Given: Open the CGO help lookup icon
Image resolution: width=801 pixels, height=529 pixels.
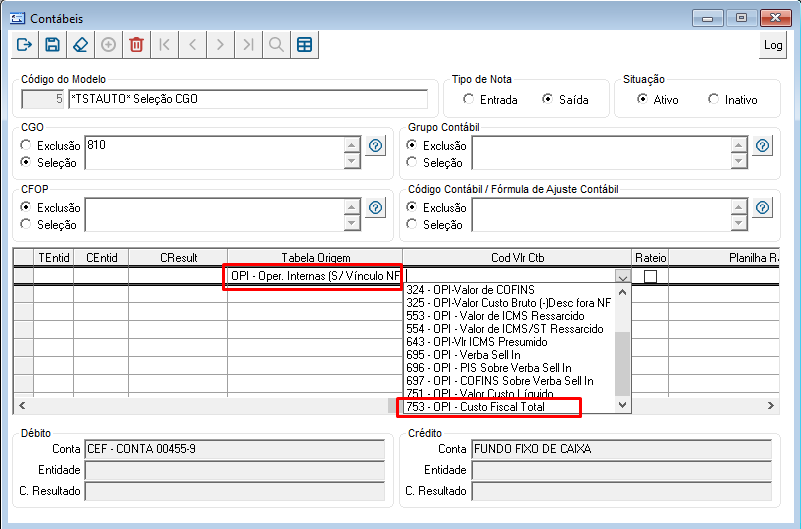Looking at the screenshot, I should point(375,146).
